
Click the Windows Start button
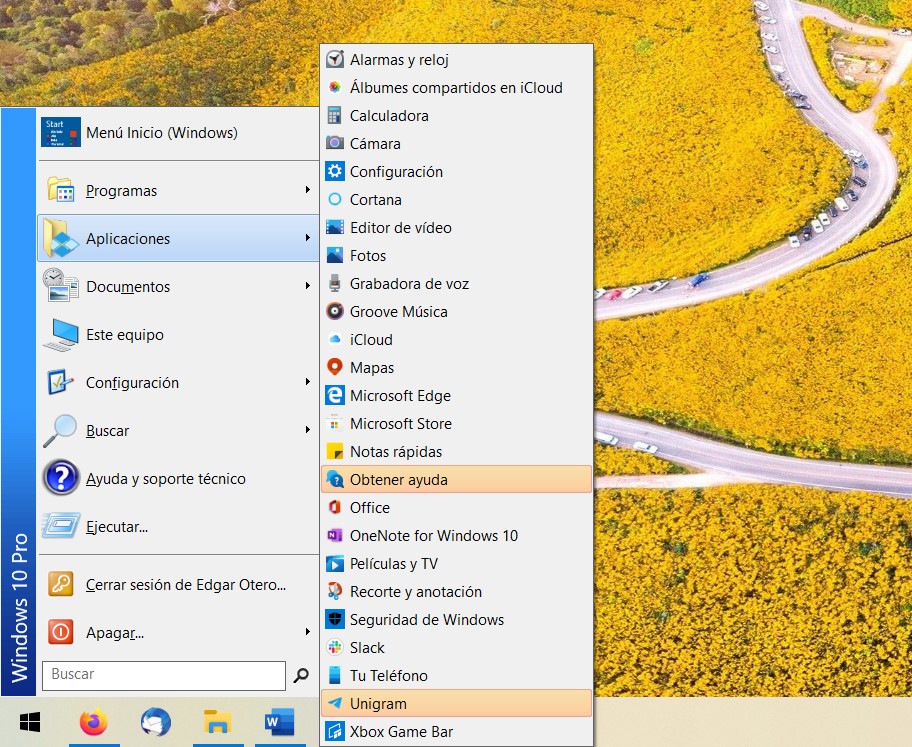pyautogui.click(x=30, y=722)
